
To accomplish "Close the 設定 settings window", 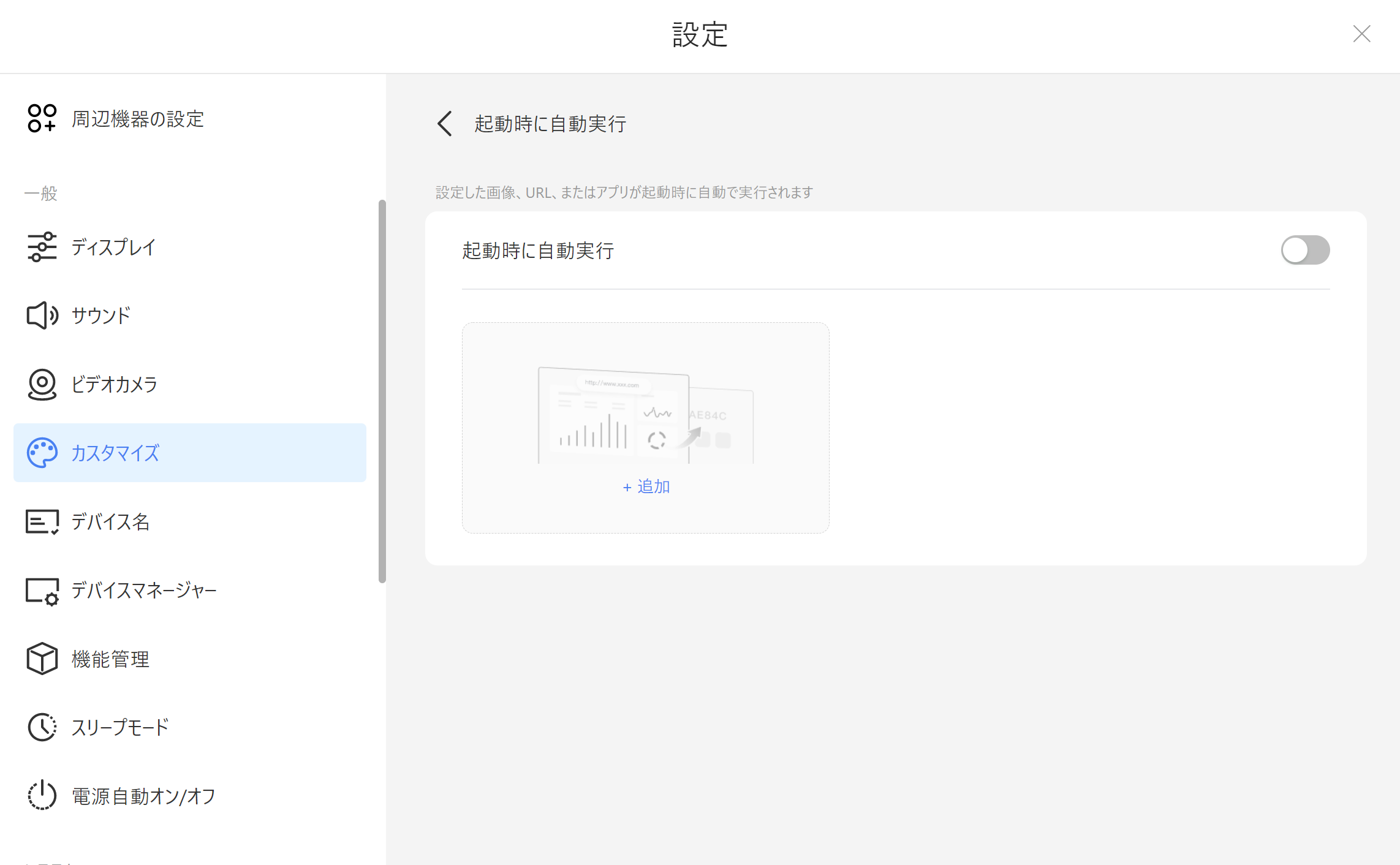I will pyautogui.click(x=1361, y=34).
